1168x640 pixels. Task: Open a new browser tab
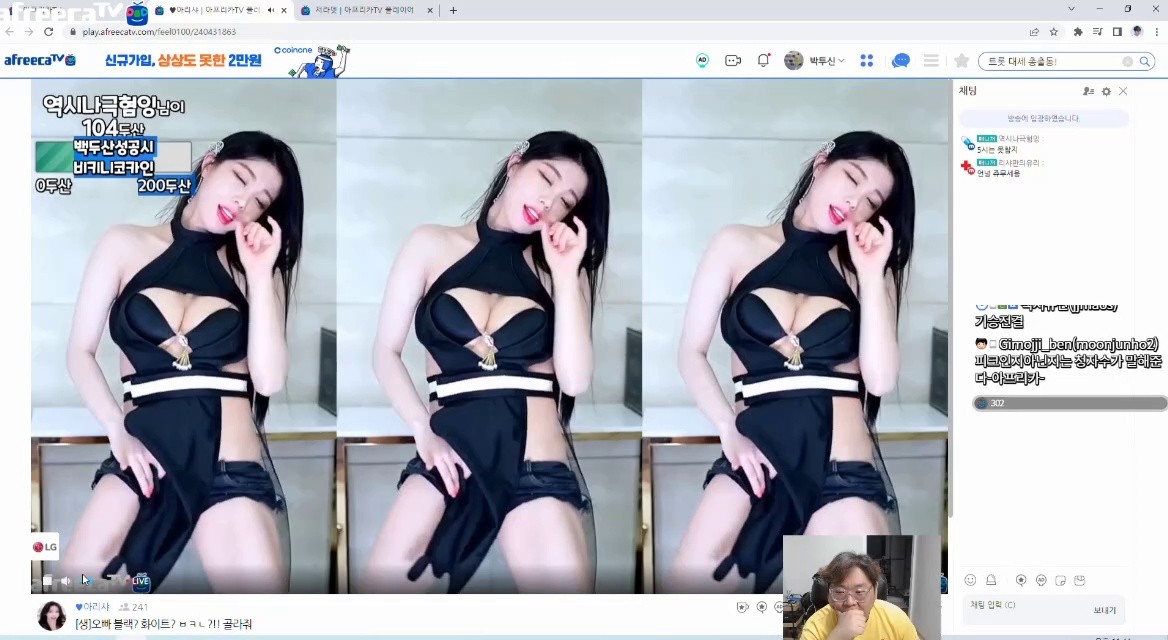click(453, 10)
